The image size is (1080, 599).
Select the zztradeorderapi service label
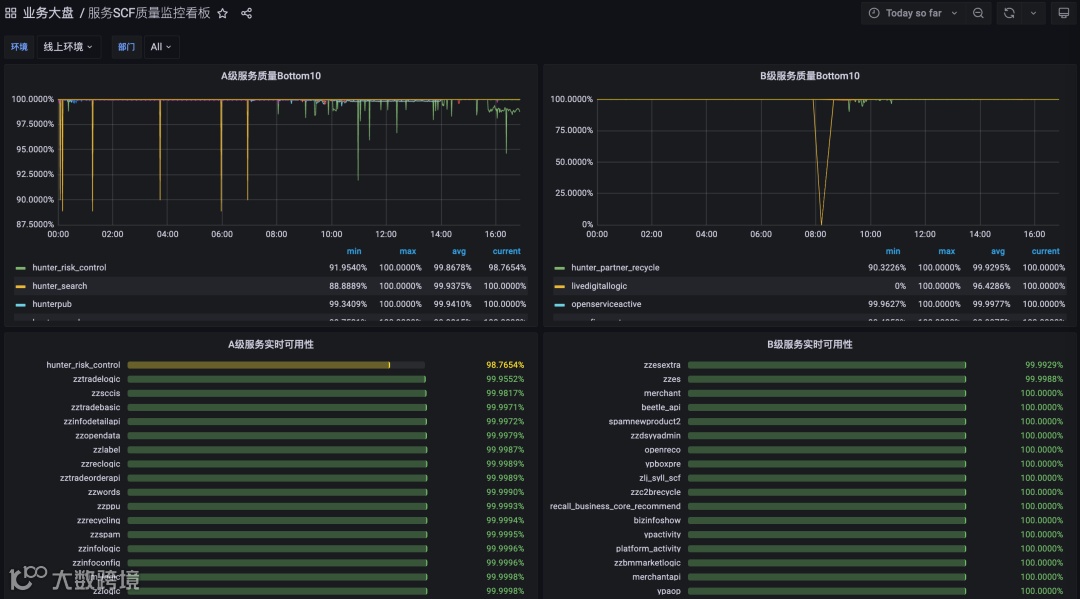[90, 478]
